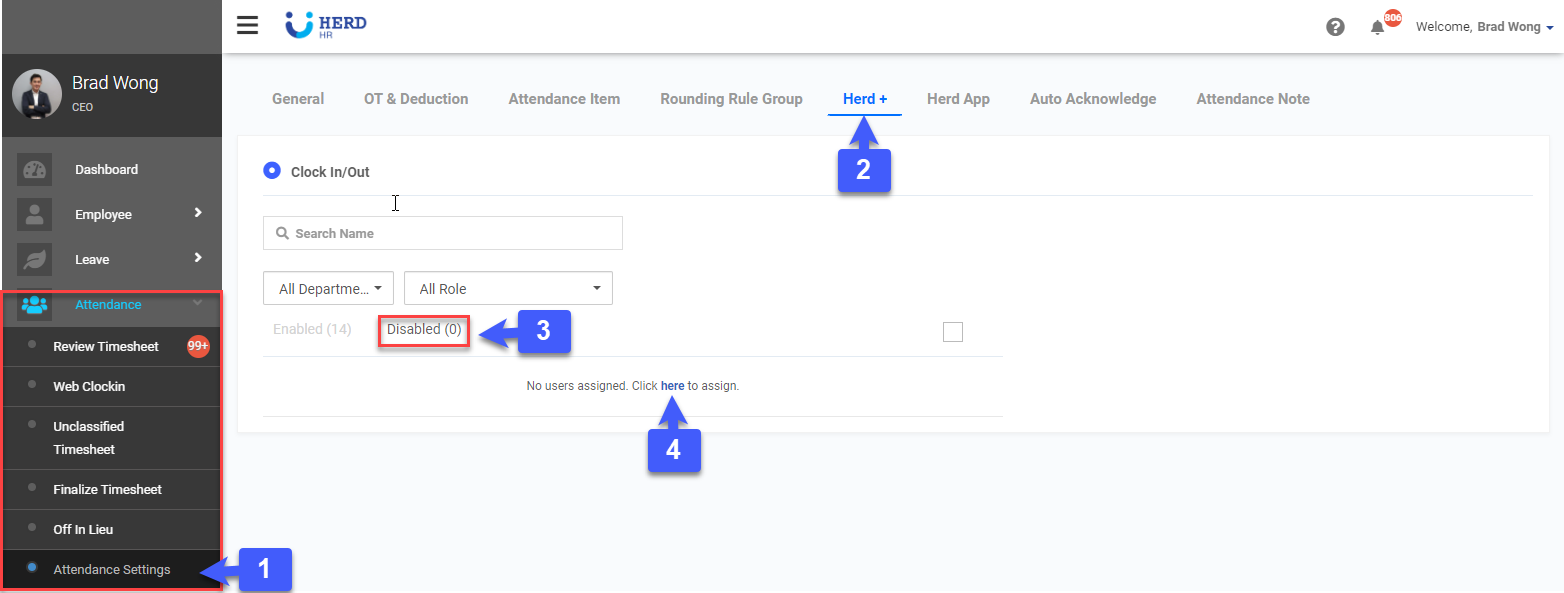The width and height of the screenshot is (1564, 593).
Task: Switch to the OT & Deduction tab
Action: [416, 99]
